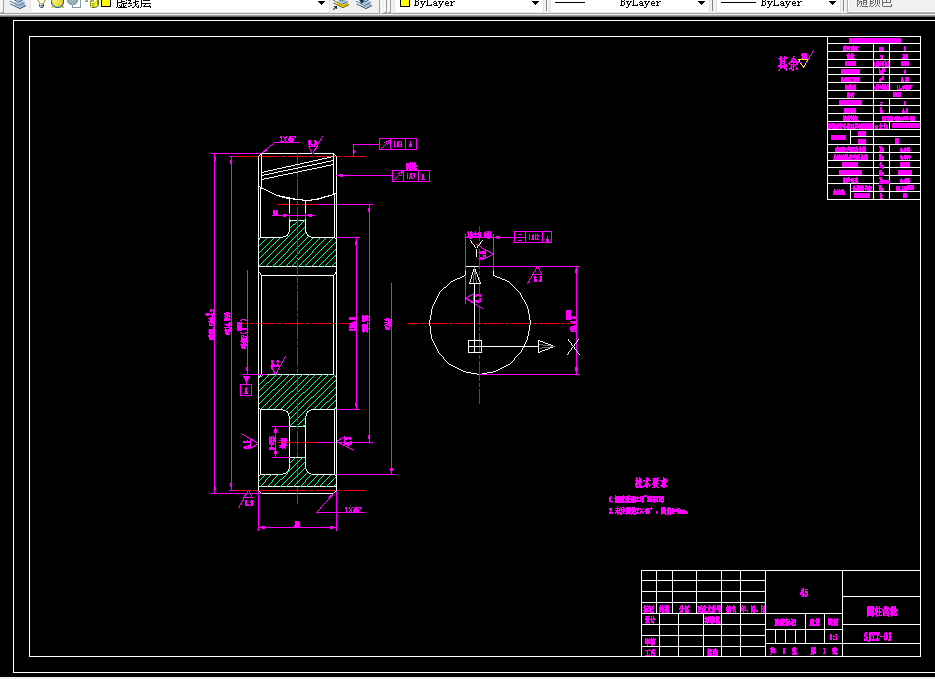The width and height of the screenshot is (935, 679).
Task: Toggle the layer on/off lightbulb icon
Action: pyautogui.click(x=41, y=3)
